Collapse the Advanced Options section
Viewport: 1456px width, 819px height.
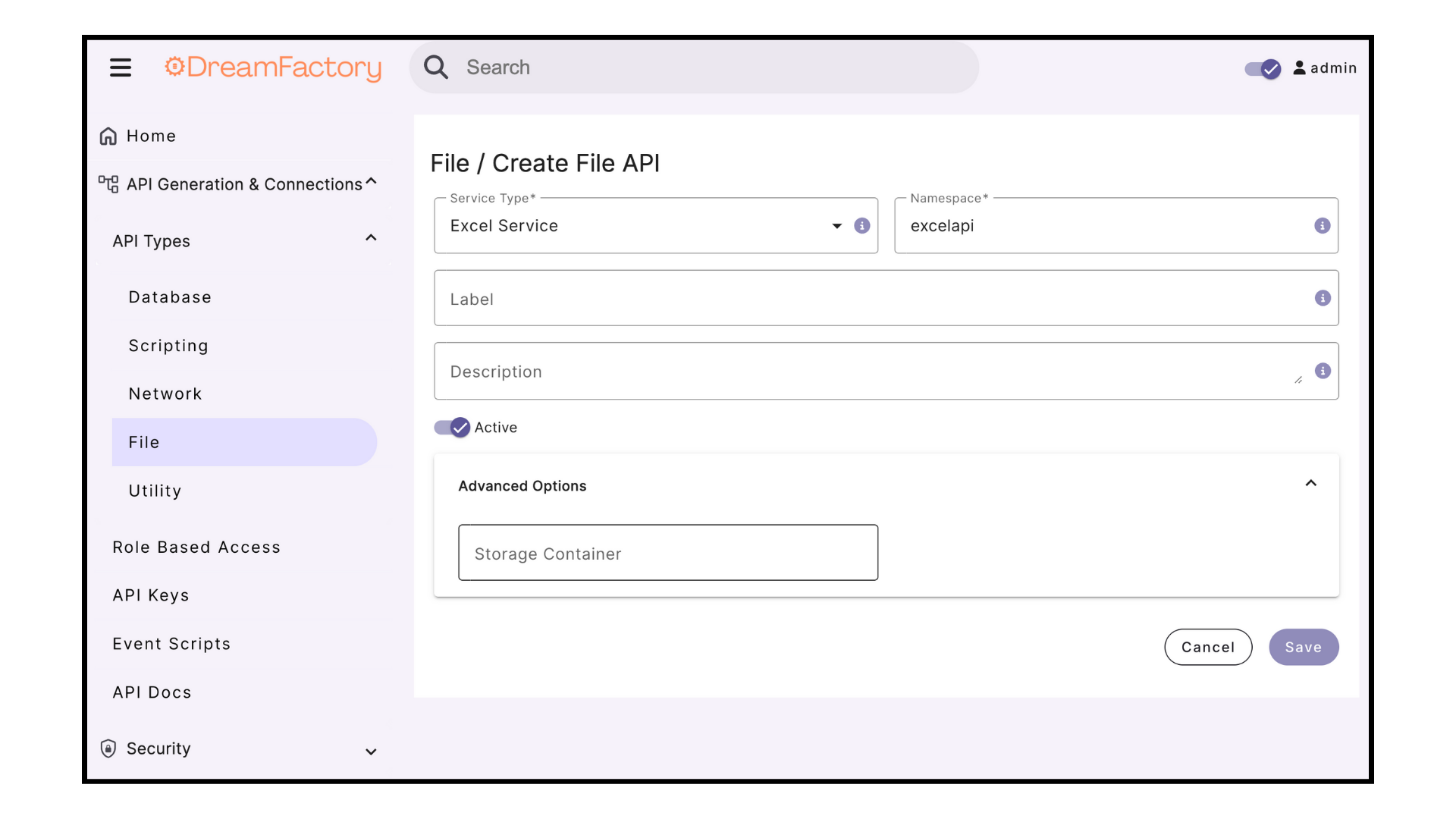(x=1310, y=483)
